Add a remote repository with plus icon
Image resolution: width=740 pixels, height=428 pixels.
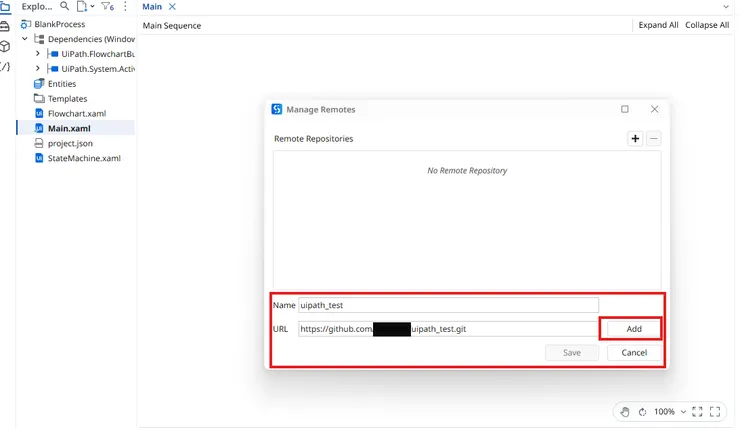[635, 138]
